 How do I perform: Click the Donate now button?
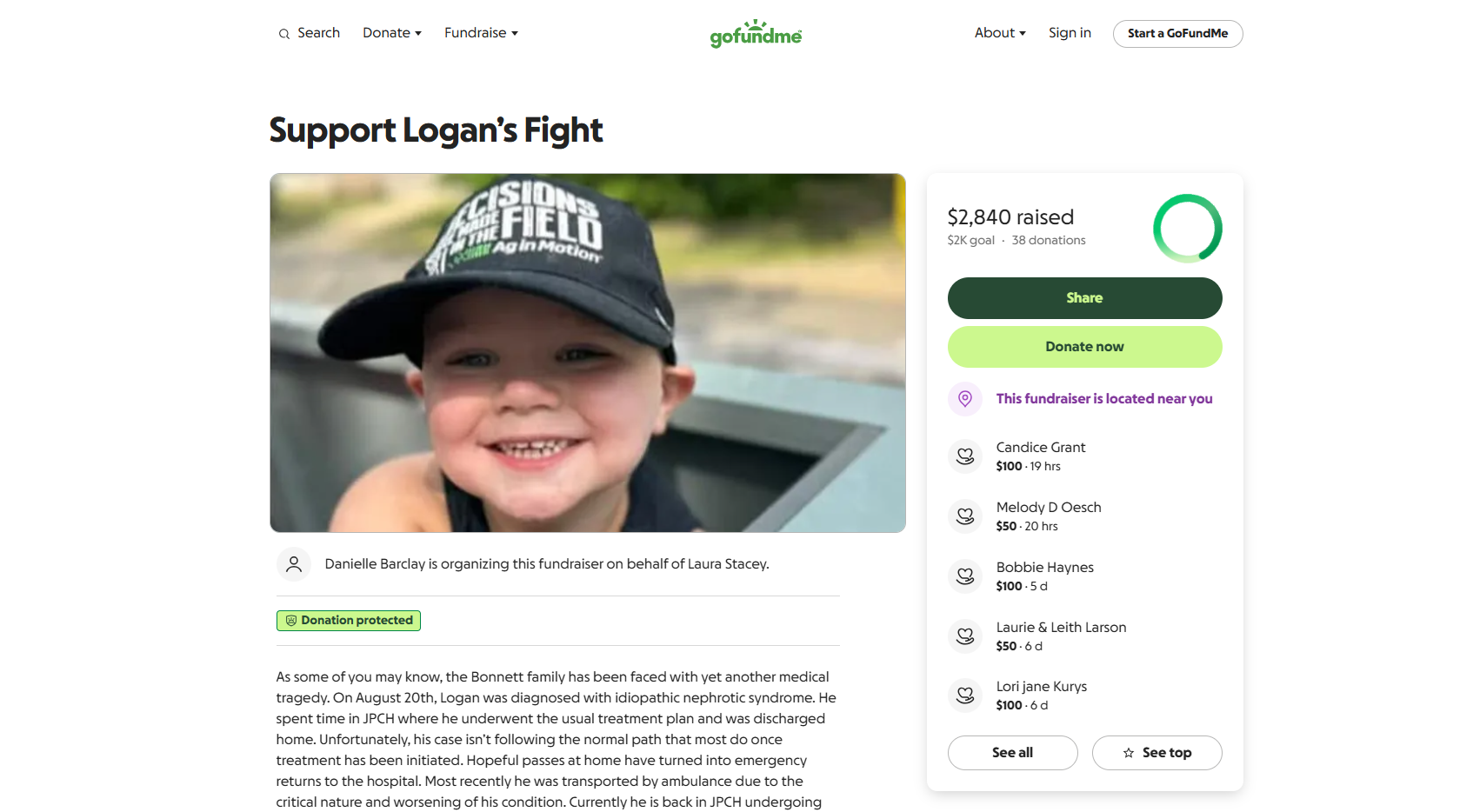[x=1085, y=347]
